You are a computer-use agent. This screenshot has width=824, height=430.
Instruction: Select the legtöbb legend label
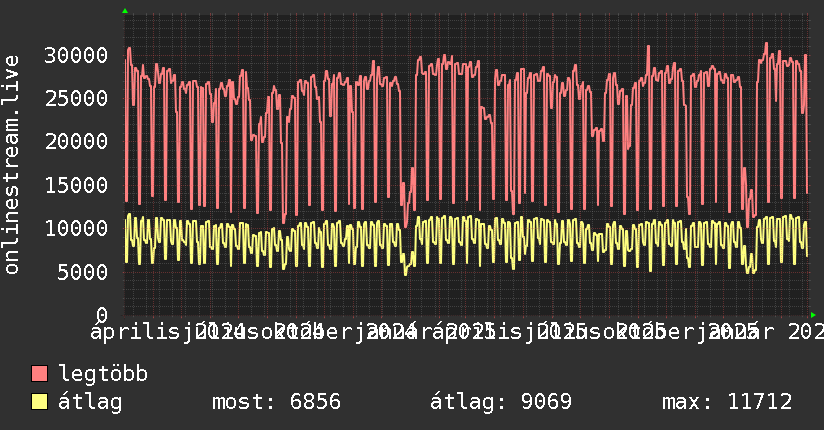point(103,373)
